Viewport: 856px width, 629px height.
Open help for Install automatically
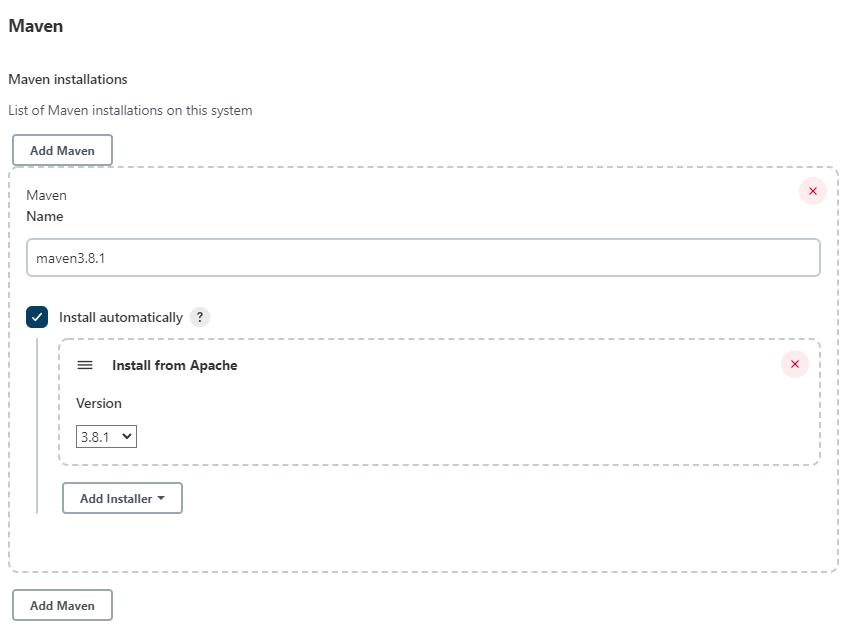click(200, 317)
